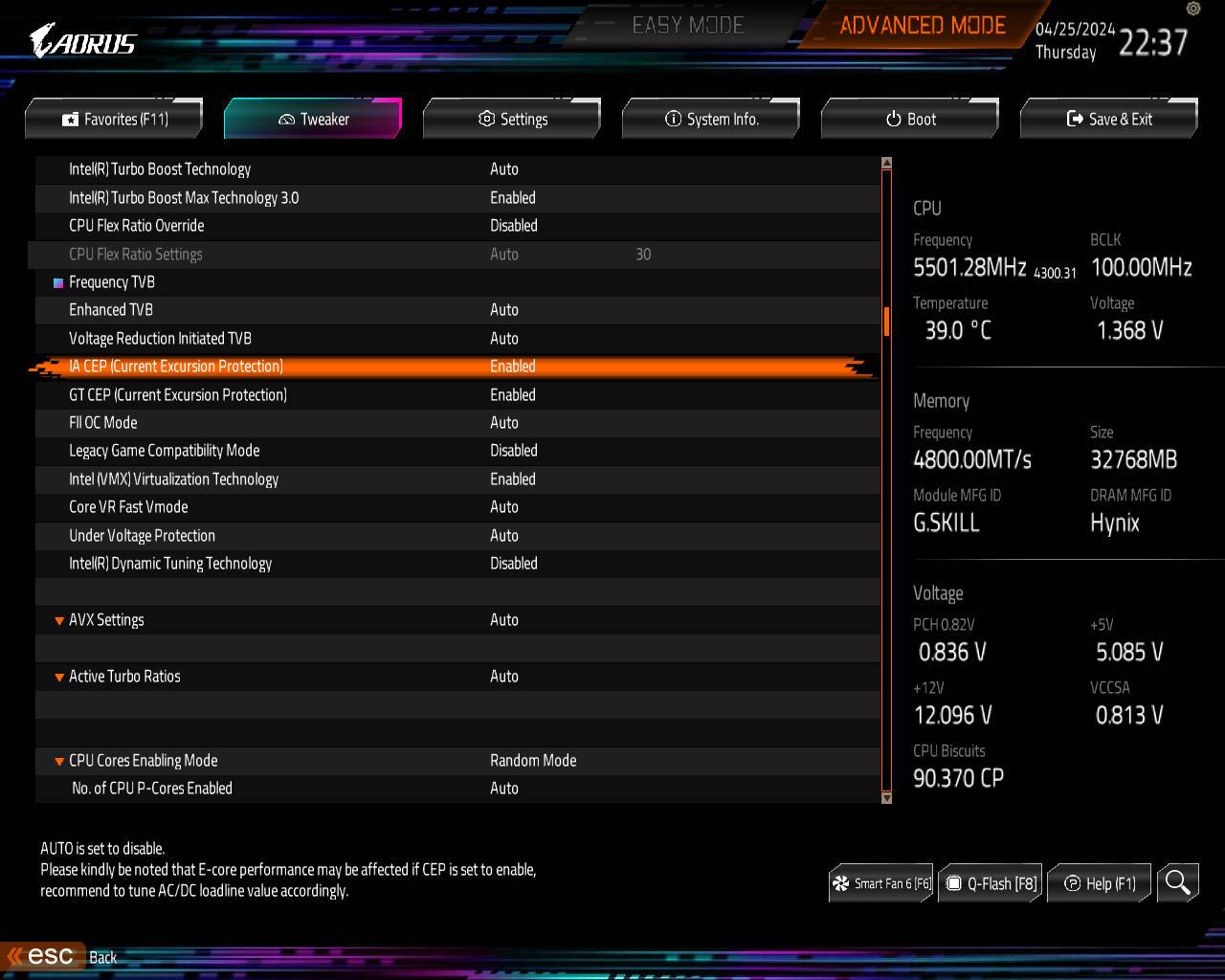This screenshot has height=980, width=1225.
Task: Select the Frequency TVB heading
Action: (112, 282)
